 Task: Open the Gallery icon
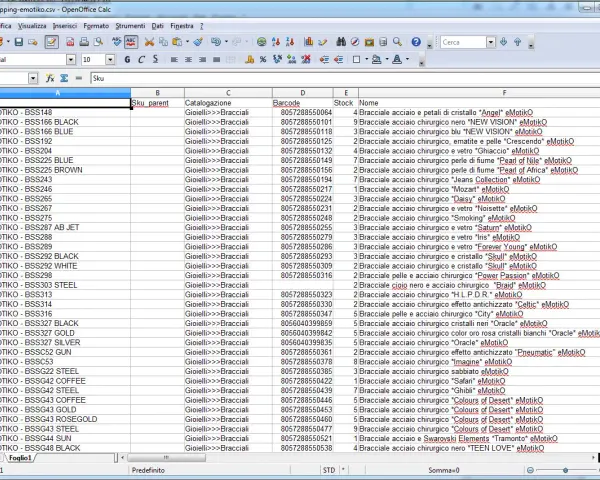pyautogui.click(x=369, y=42)
